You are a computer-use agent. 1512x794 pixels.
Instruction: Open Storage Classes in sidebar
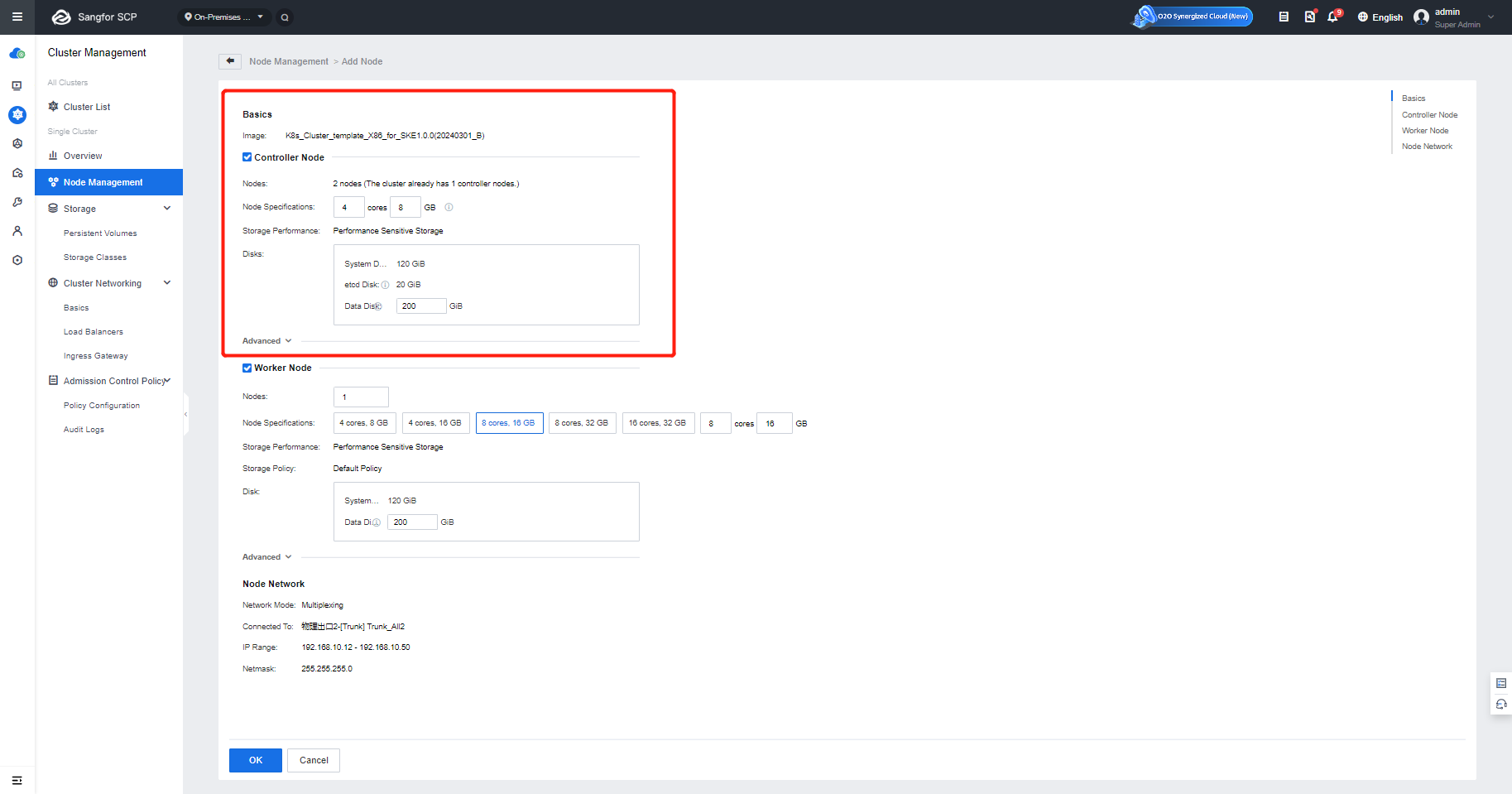click(x=95, y=257)
